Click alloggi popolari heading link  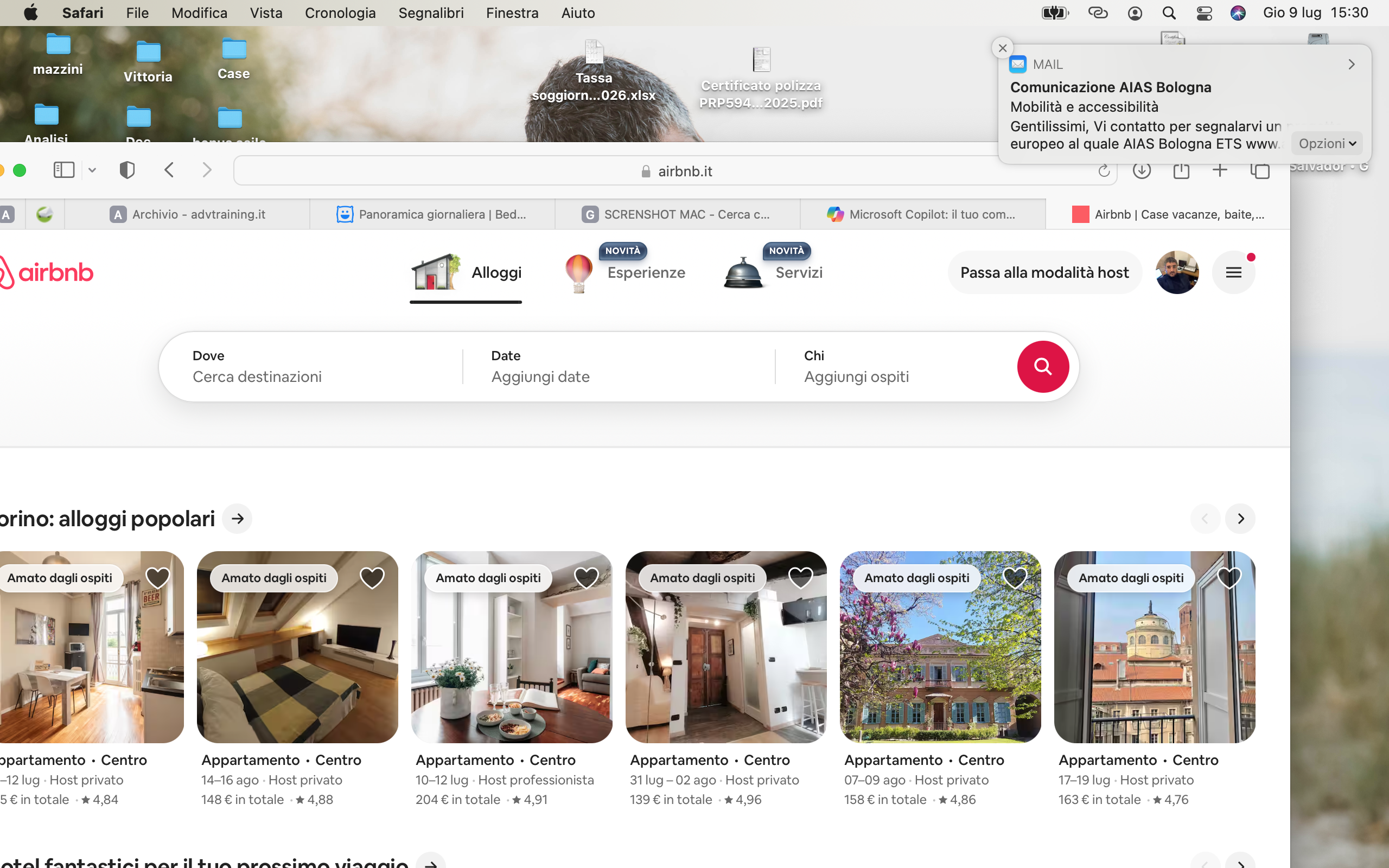(x=107, y=519)
